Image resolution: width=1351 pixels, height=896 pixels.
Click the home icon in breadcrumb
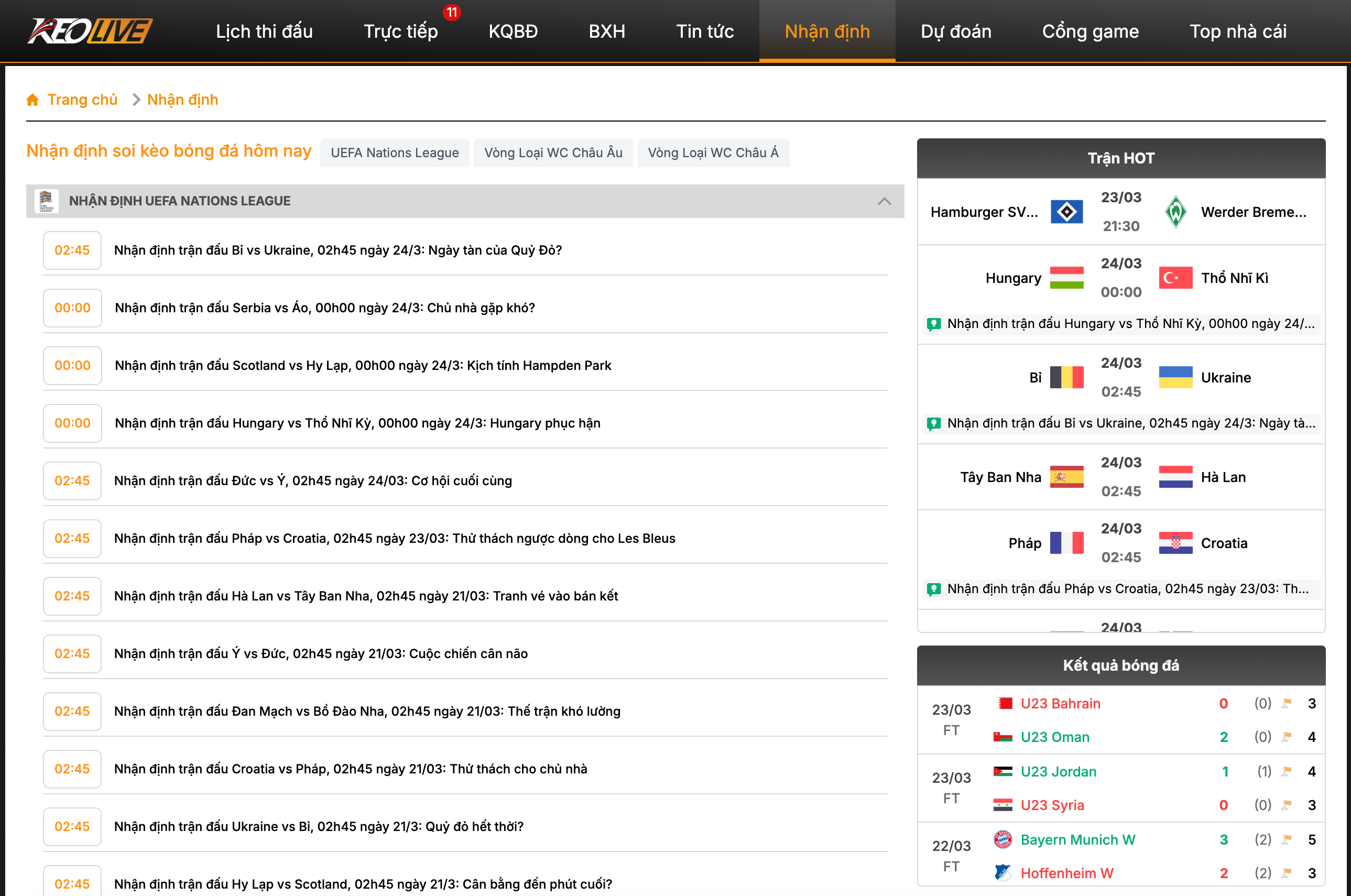(x=32, y=100)
